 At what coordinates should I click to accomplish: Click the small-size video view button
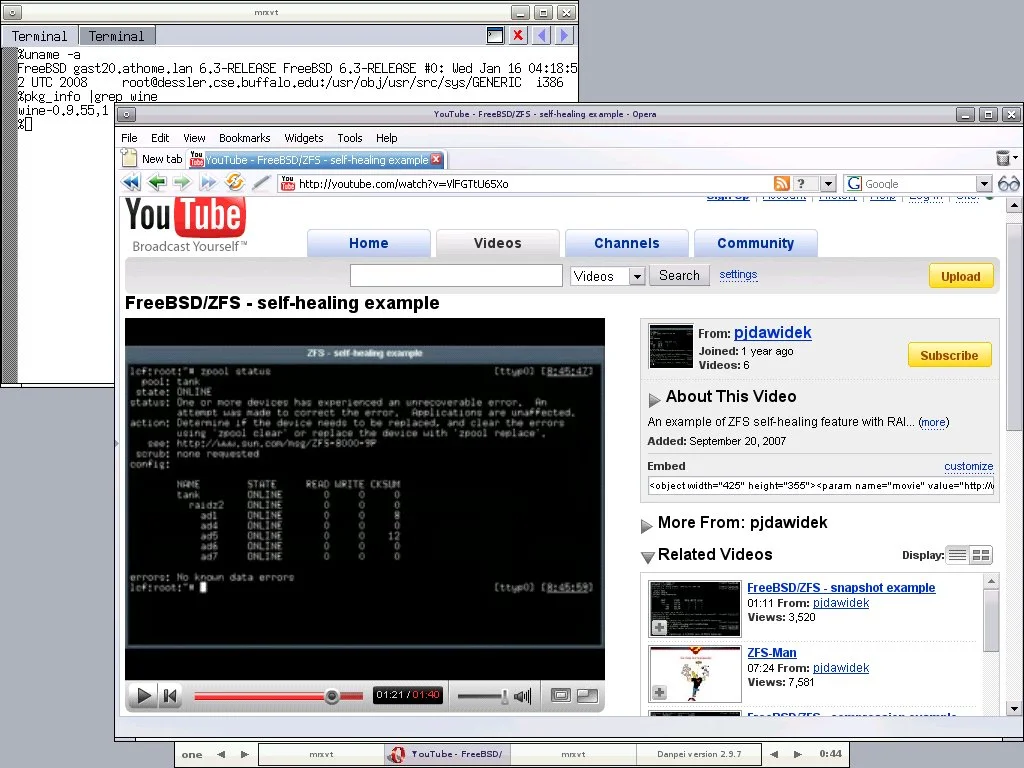560,696
